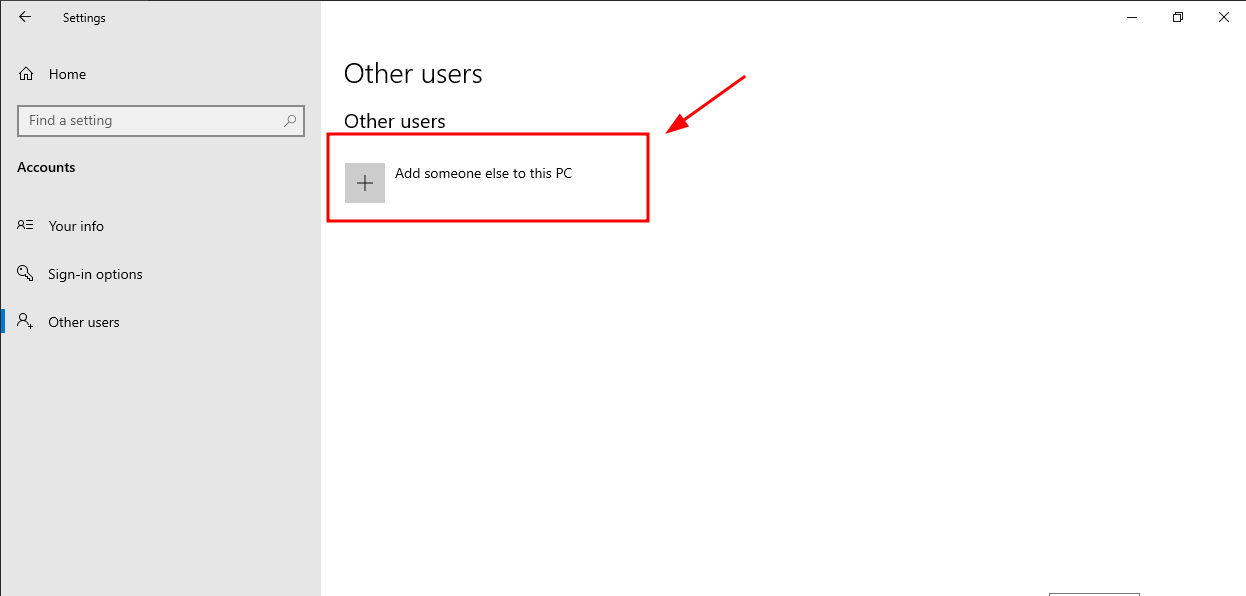Click the Accounts category header
Screen dimensions: 1246x596
point(46,167)
